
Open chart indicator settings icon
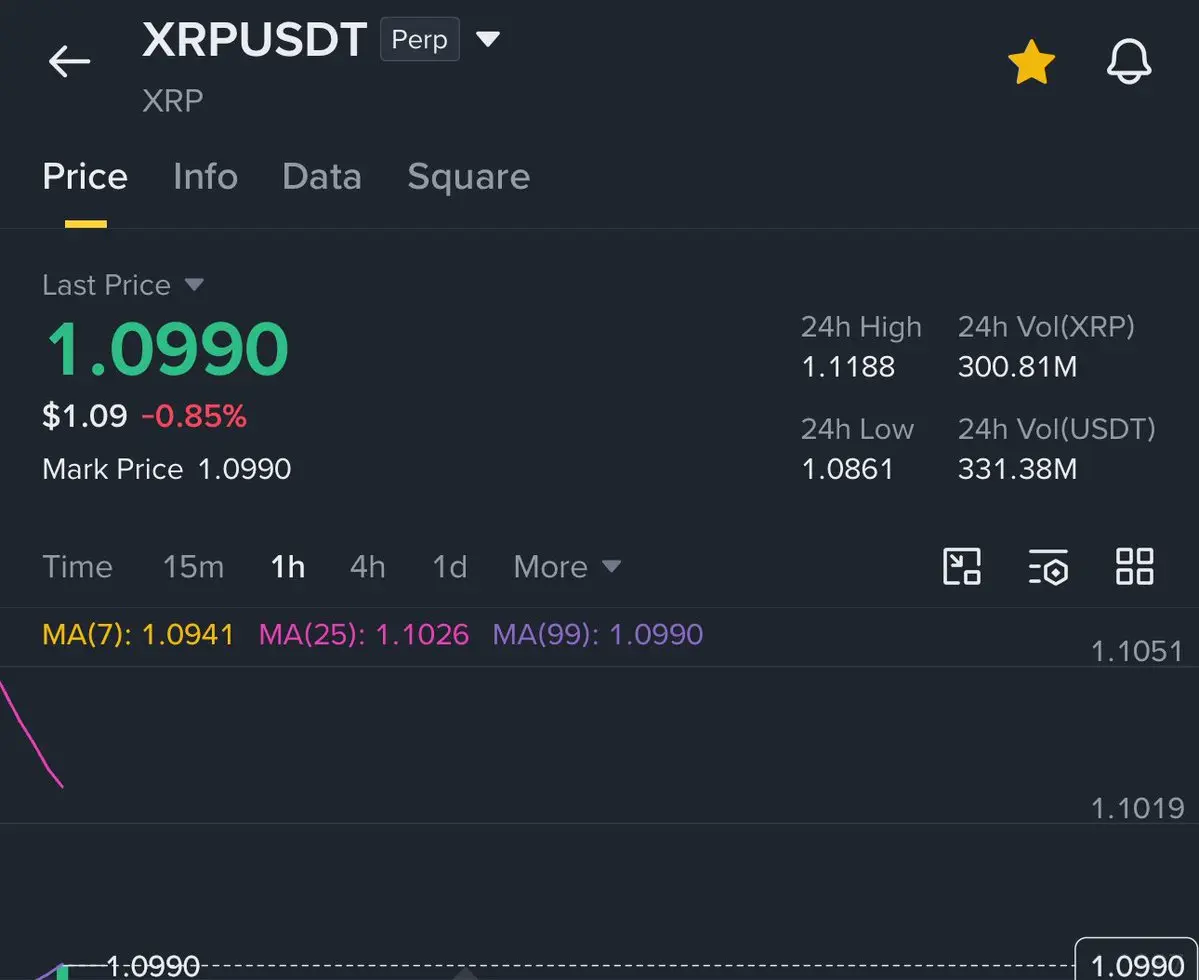pos(1048,566)
